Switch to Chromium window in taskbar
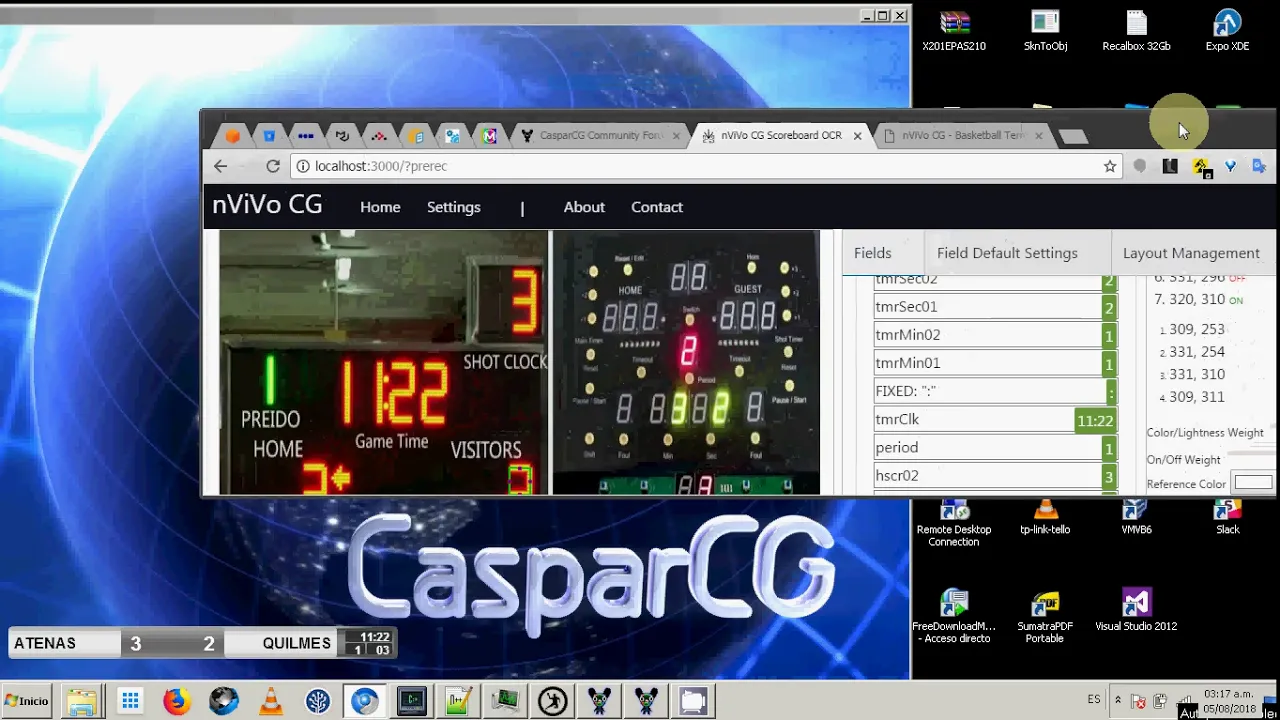The image size is (1280, 720). tap(365, 701)
